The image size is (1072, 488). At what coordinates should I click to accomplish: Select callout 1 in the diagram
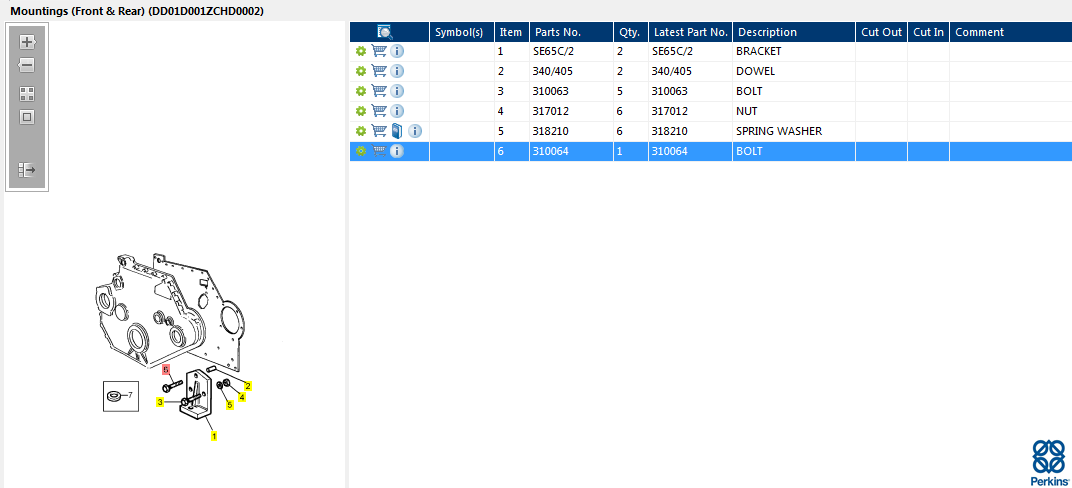point(214,435)
